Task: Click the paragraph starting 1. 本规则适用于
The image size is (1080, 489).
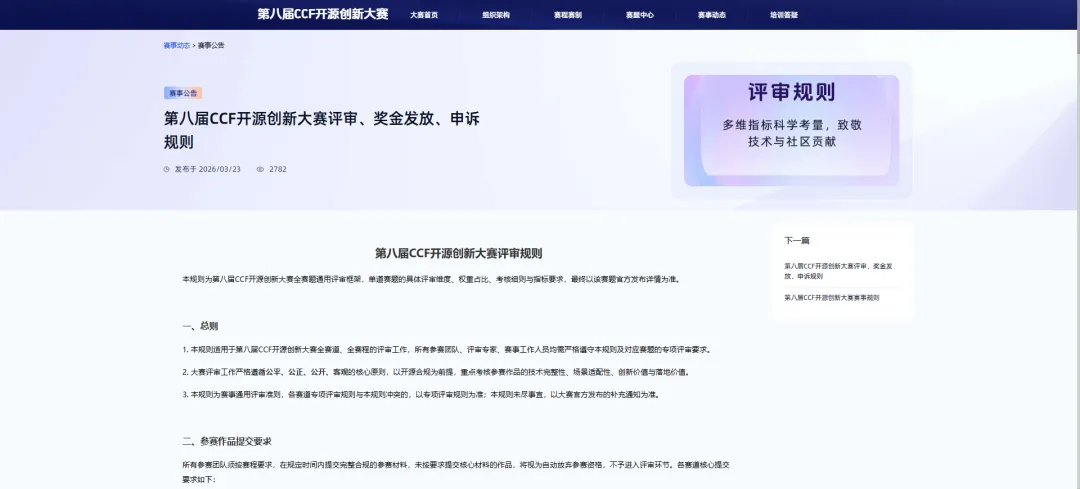Action: (446, 349)
